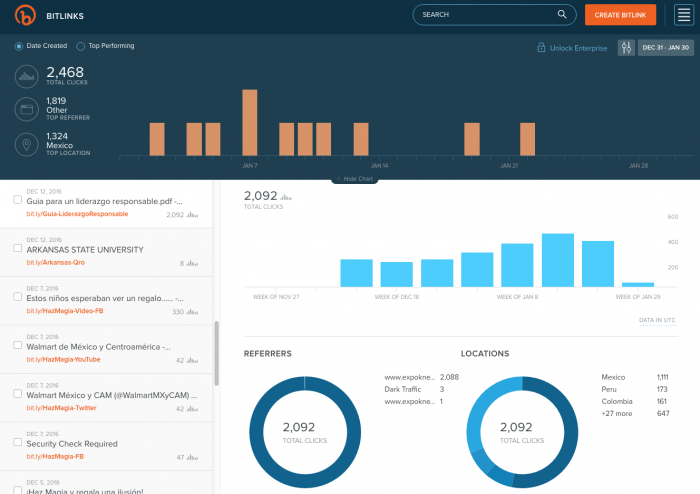This screenshot has height=494, width=700.
Task: Open the filter sliders icon
Action: coord(626,47)
